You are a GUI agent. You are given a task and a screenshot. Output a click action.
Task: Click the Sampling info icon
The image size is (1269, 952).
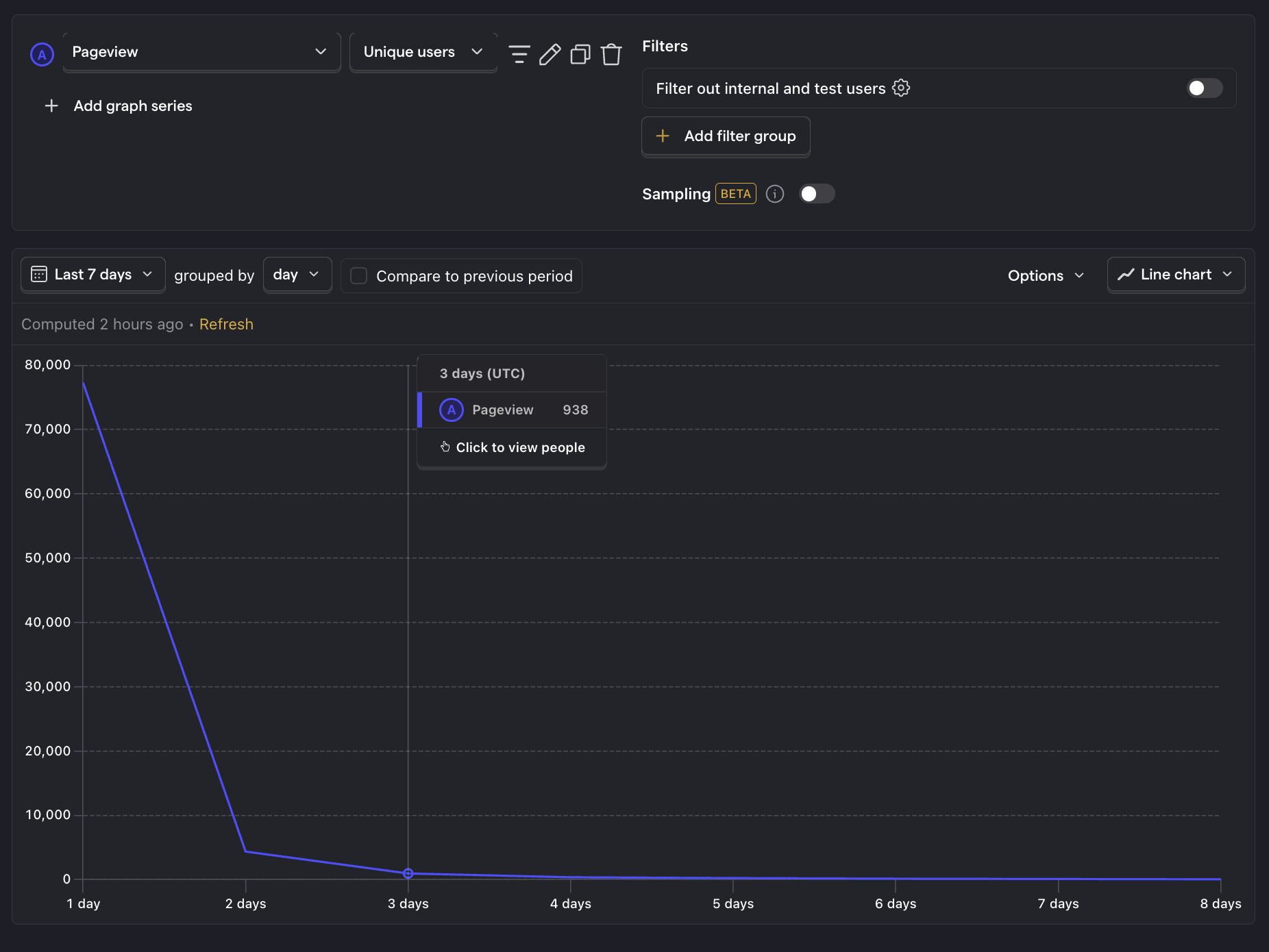tap(775, 194)
